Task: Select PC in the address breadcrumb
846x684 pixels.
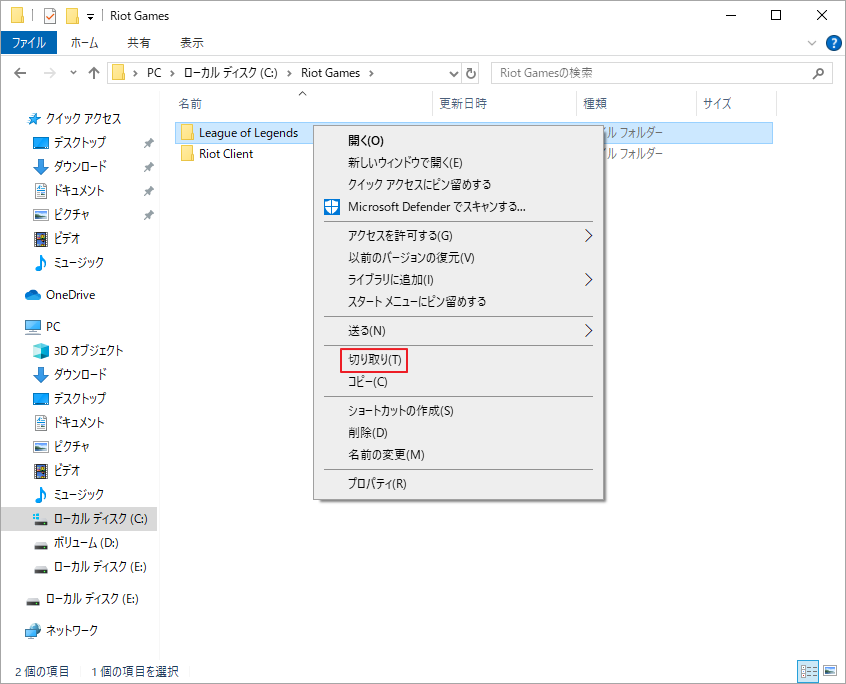Action: (x=154, y=73)
